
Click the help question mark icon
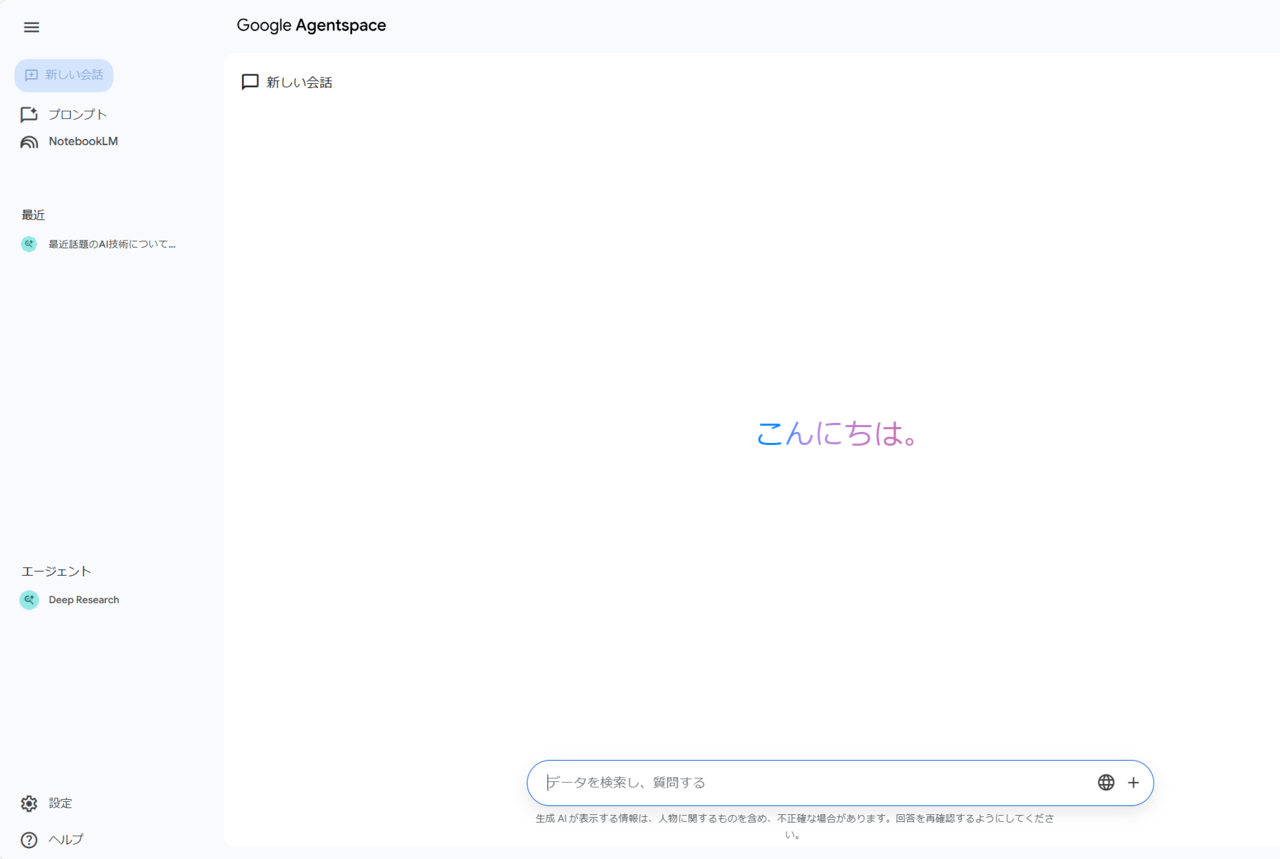[x=29, y=839]
